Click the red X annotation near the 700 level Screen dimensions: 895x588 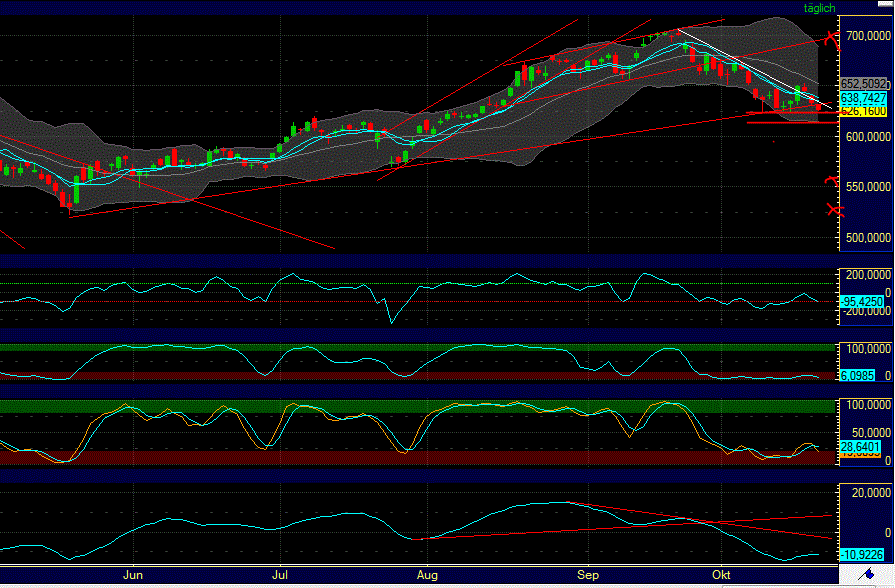[831, 37]
